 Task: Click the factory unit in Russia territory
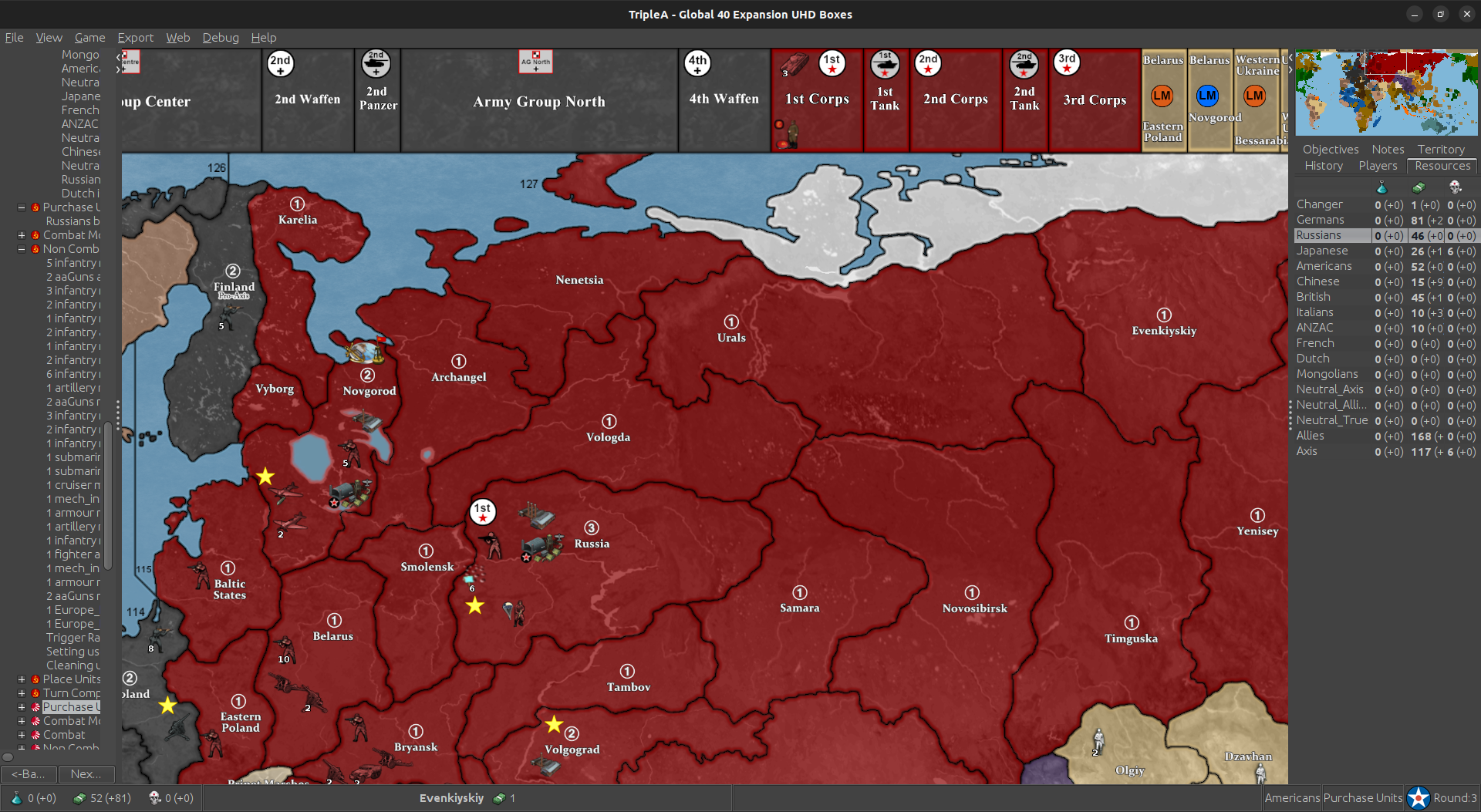pyautogui.click(x=536, y=515)
